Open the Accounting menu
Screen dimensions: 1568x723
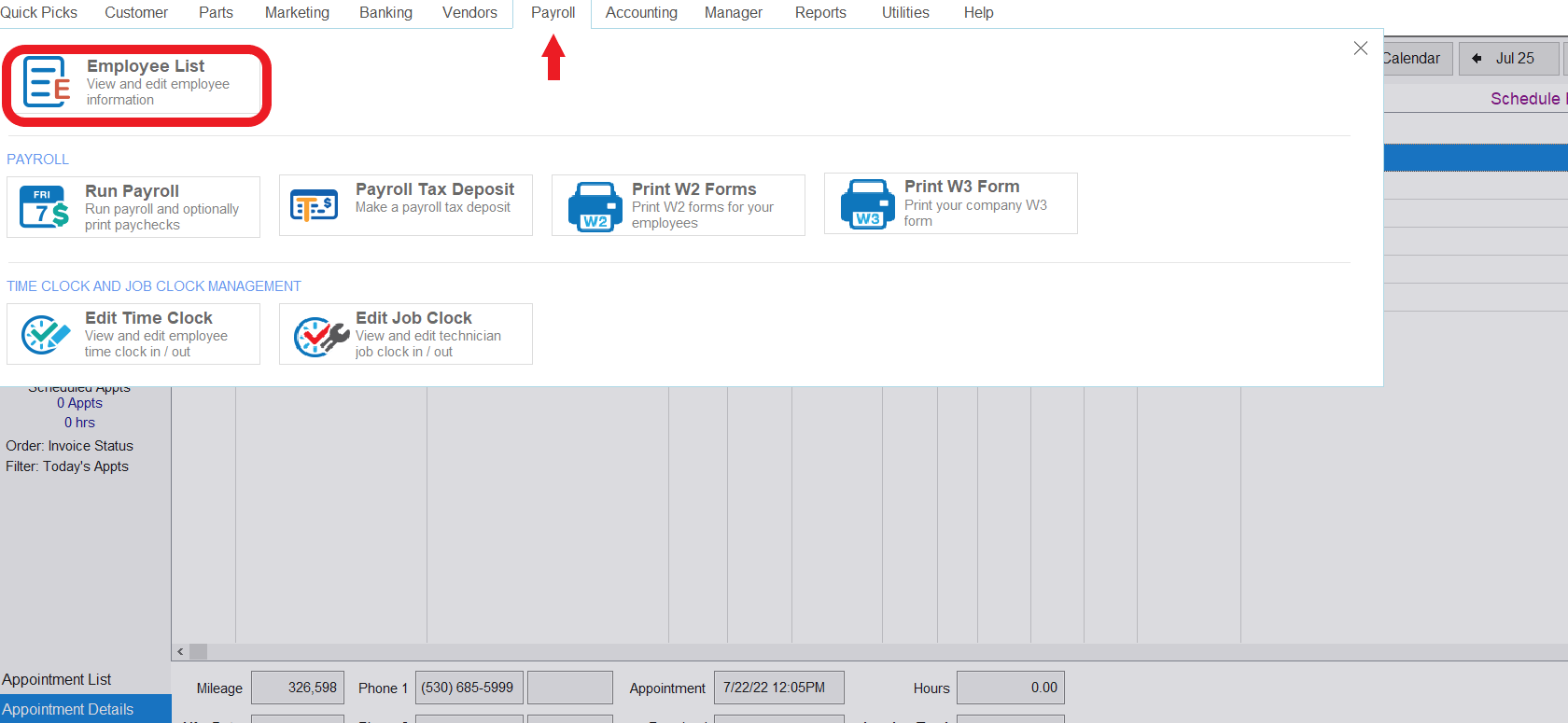point(641,12)
